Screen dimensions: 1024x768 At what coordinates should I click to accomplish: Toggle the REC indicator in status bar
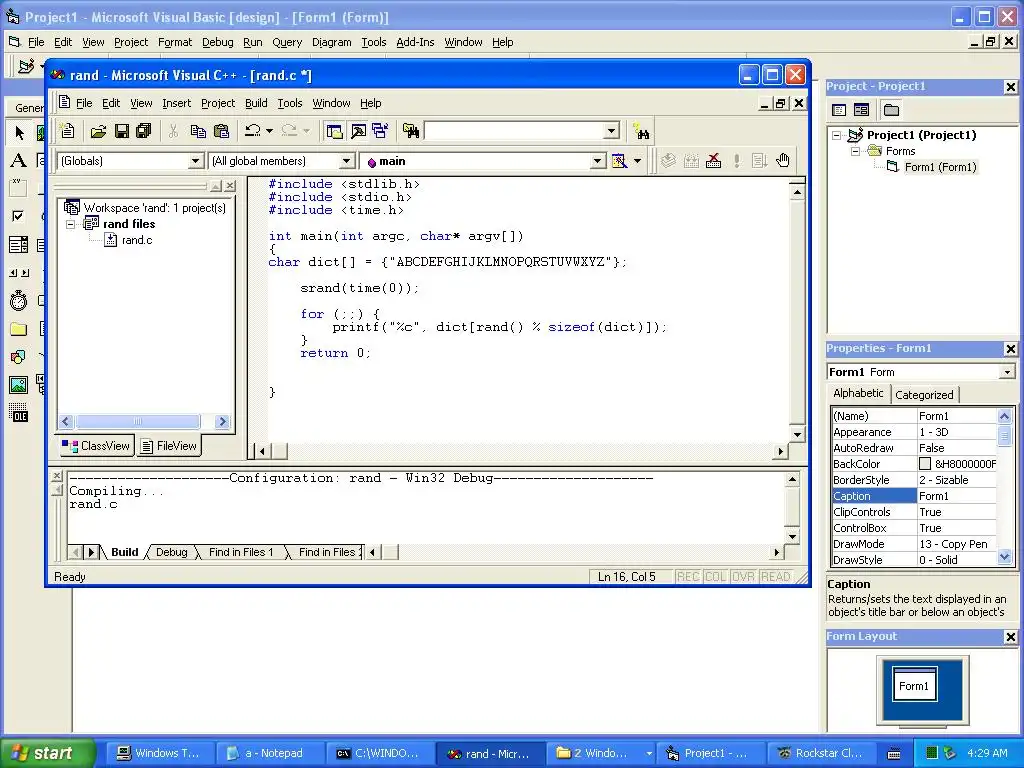pyautogui.click(x=688, y=577)
